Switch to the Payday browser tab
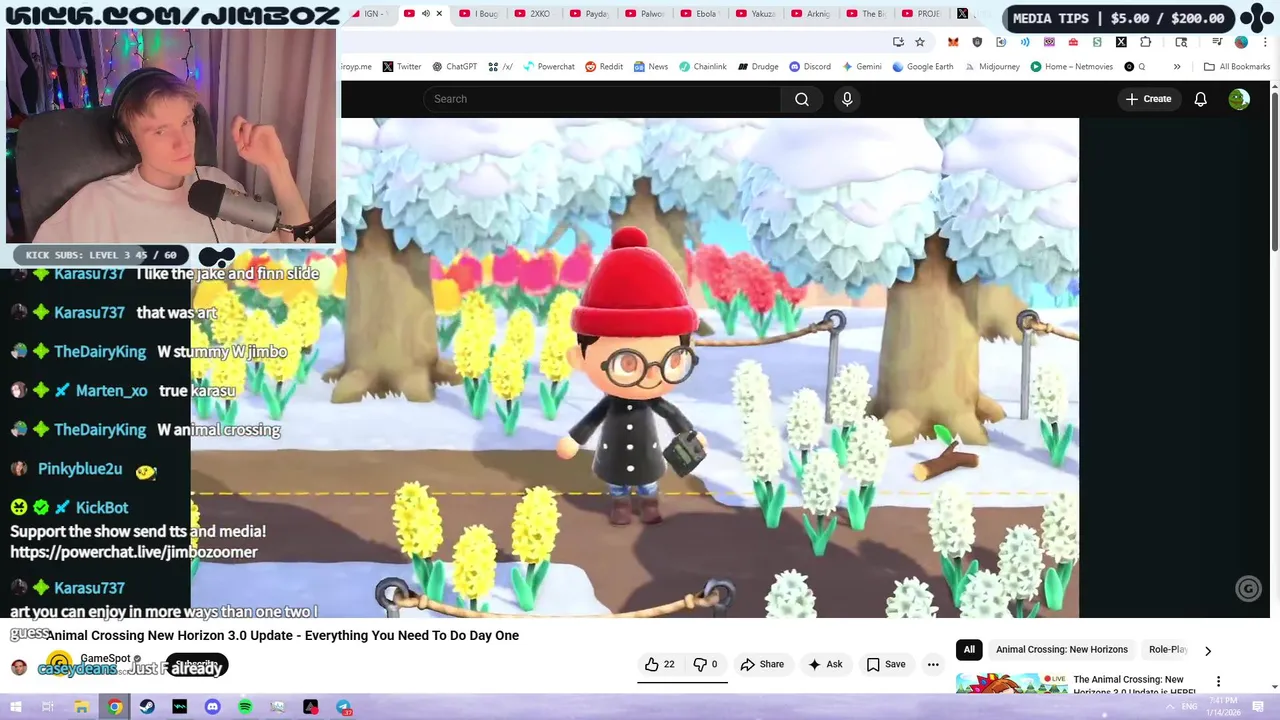Viewport: 1280px width, 720px height. point(588,14)
